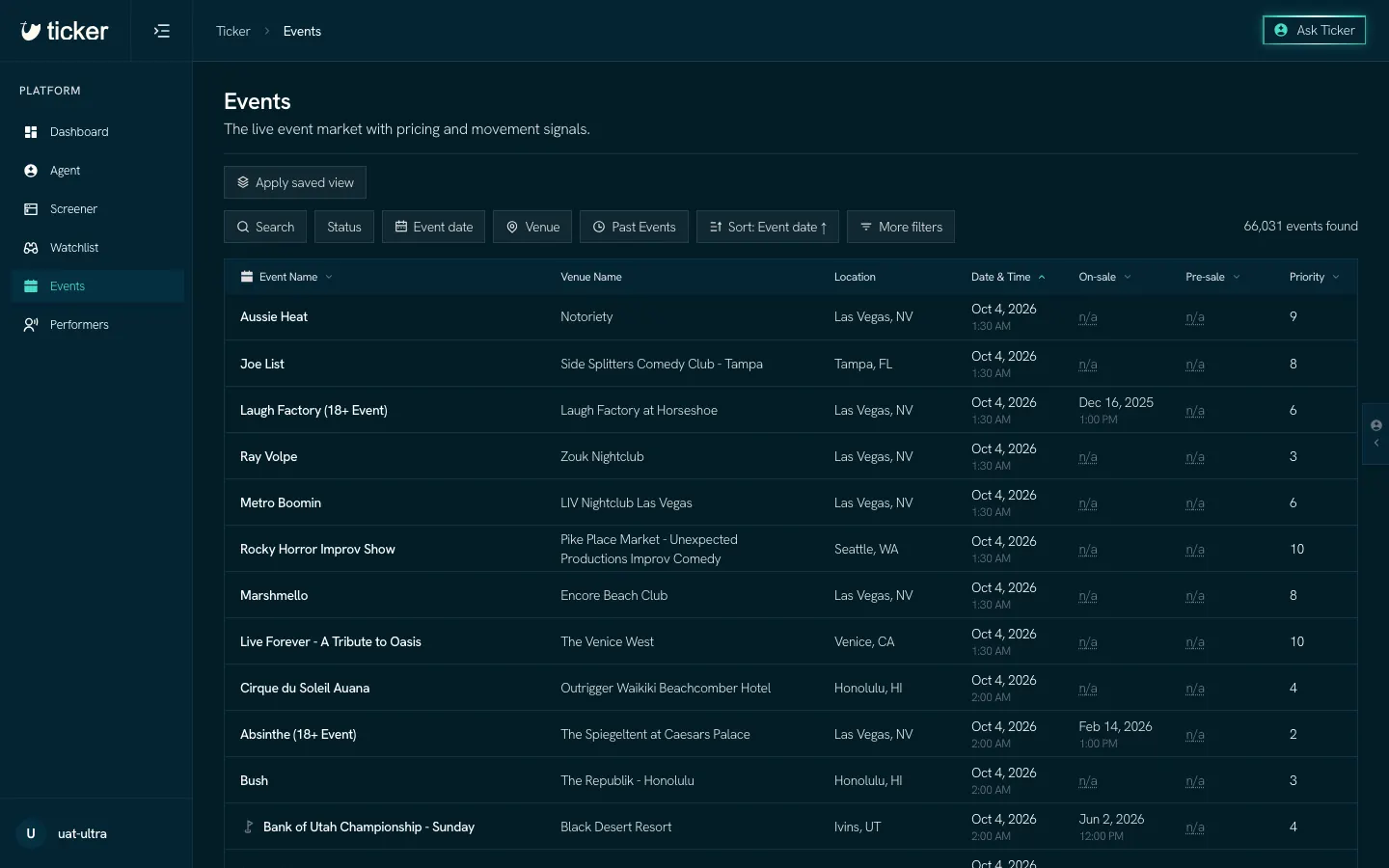This screenshot has height=868, width=1389.
Task: Open the Status filter
Action: 344,227
